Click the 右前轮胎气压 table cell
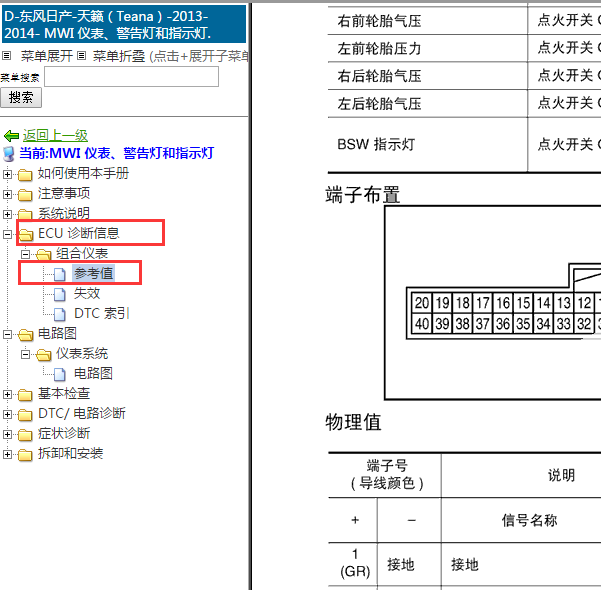 tap(427, 20)
